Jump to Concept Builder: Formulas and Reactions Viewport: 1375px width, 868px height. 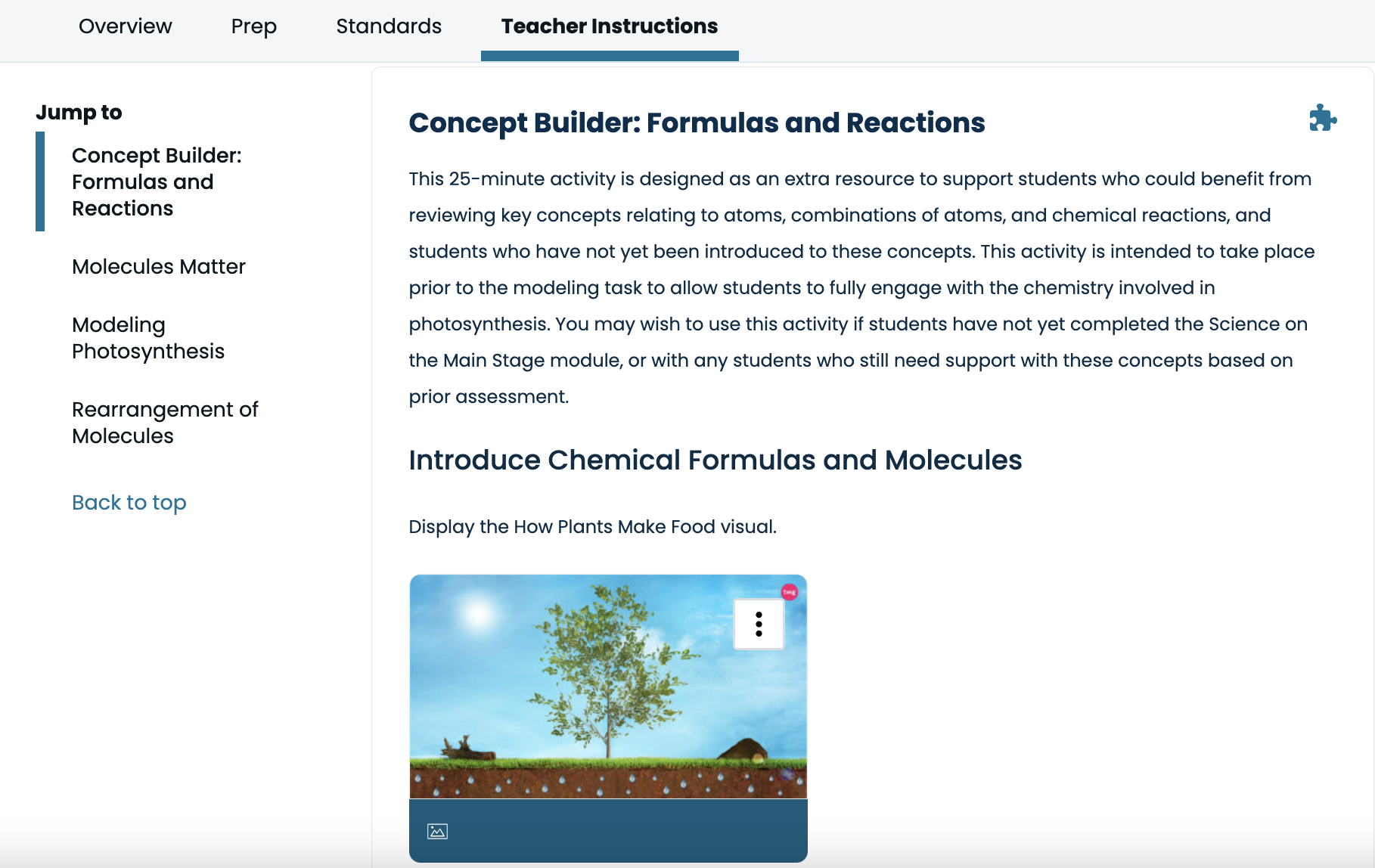[x=157, y=181]
